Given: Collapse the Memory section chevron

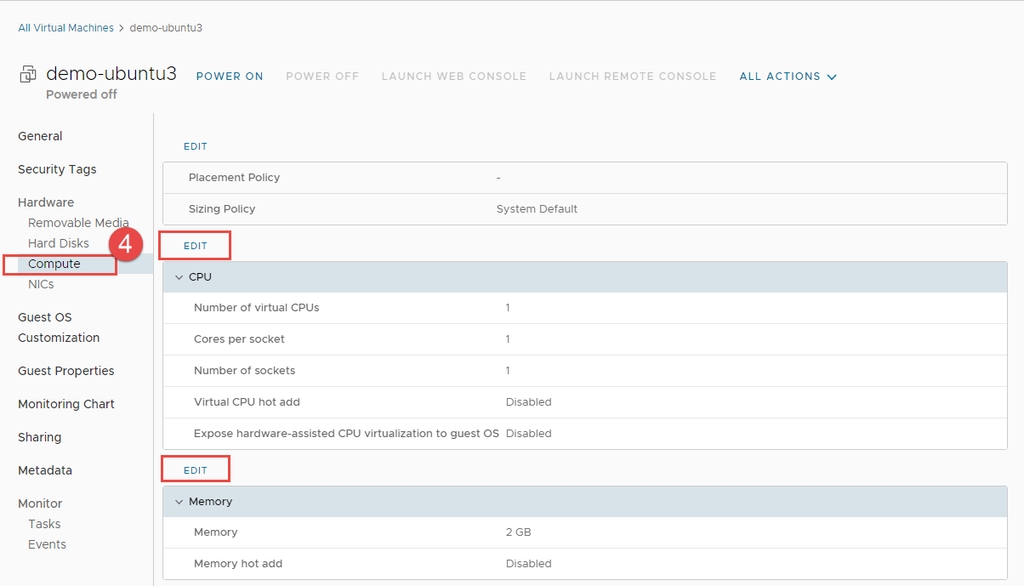Looking at the screenshot, I should [x=179, y=502].
